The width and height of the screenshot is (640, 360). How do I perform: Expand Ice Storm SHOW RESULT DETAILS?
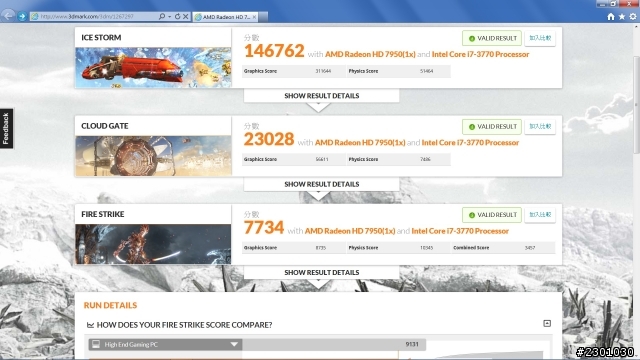(x=322, y=96)
